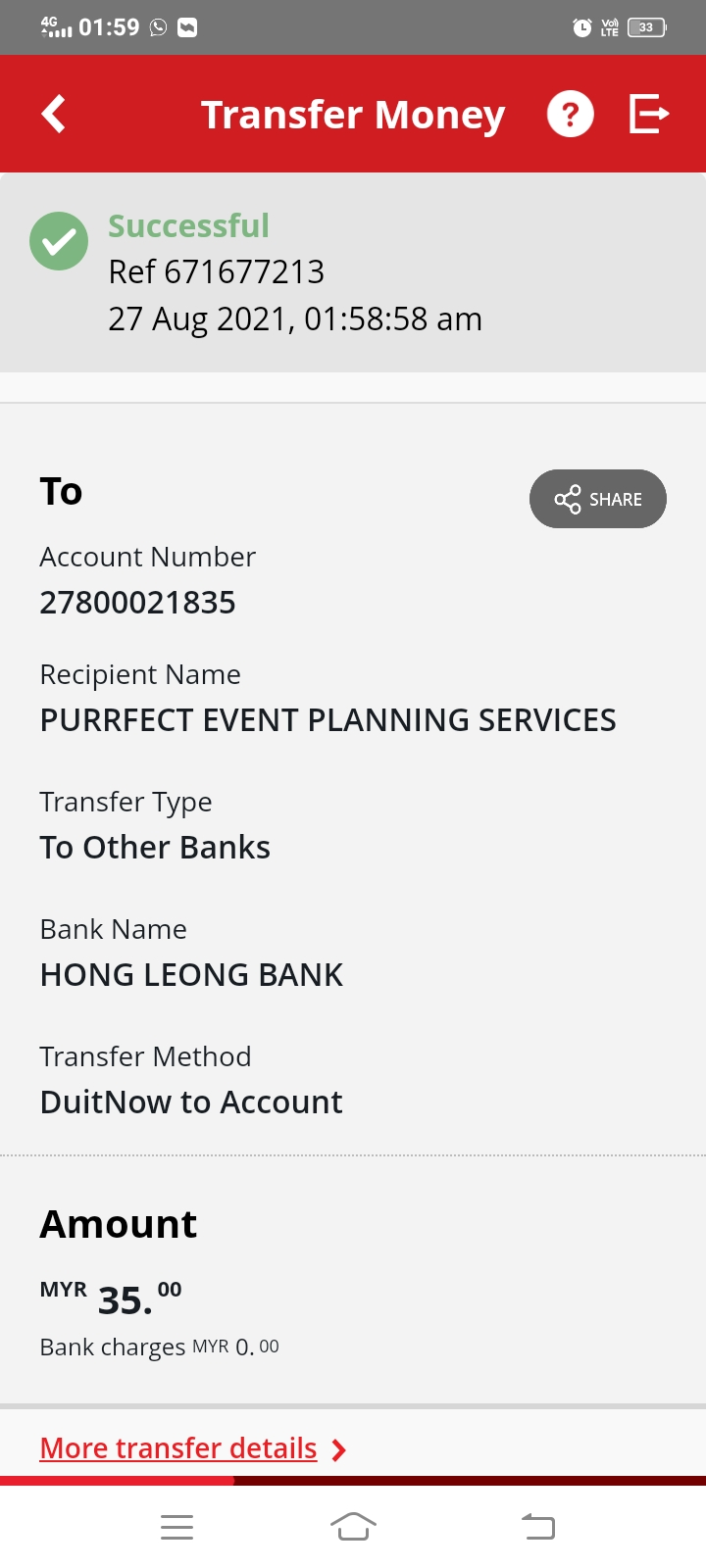Tap the logout icon in header
The image size is (706, 1568).
648,114
